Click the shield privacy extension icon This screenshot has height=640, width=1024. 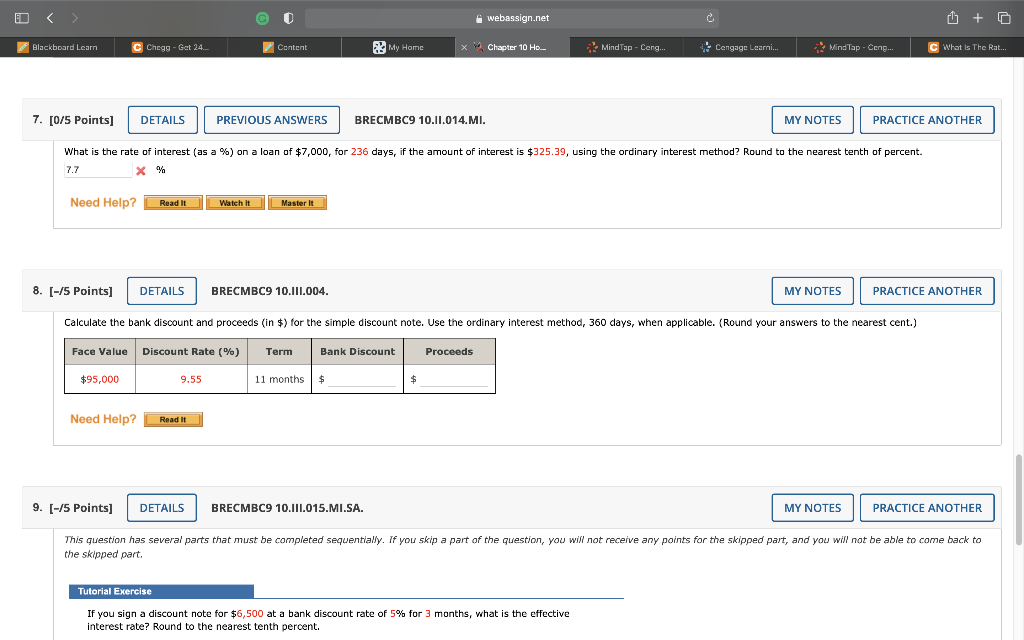click(287, 17)
